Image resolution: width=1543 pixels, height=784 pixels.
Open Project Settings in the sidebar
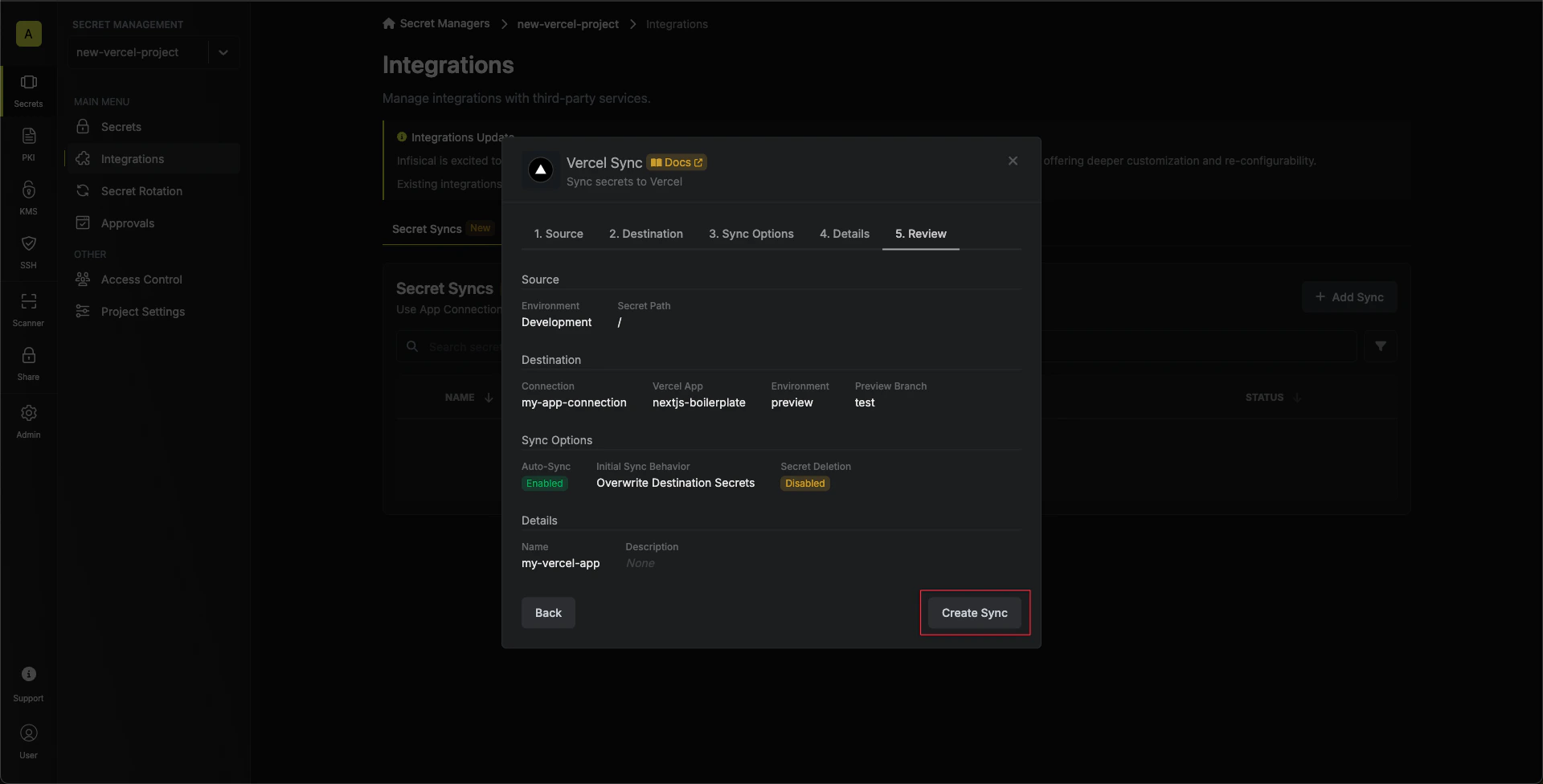[153, 312]
